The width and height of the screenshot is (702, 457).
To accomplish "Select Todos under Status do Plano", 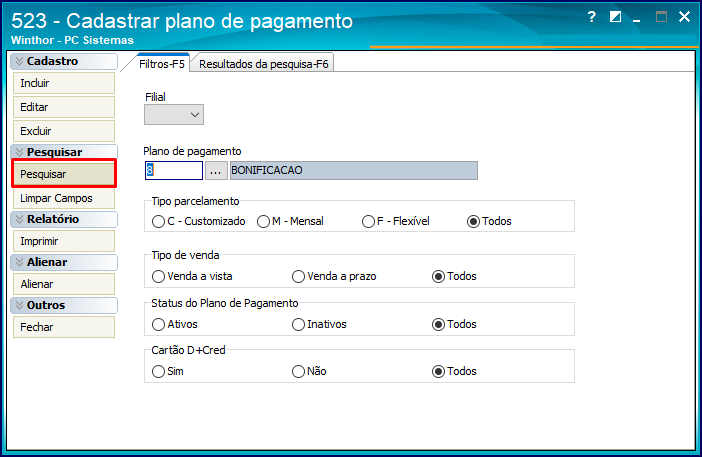I will pyautogui.click(x=454, y=325).
